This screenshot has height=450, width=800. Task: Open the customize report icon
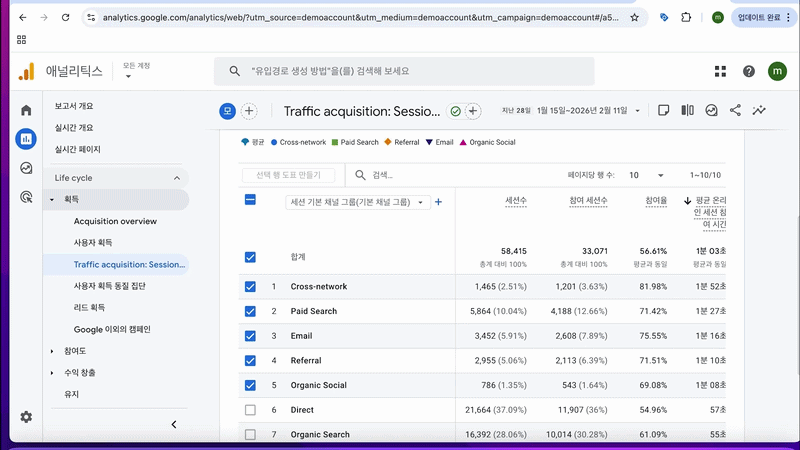[711, 110]
